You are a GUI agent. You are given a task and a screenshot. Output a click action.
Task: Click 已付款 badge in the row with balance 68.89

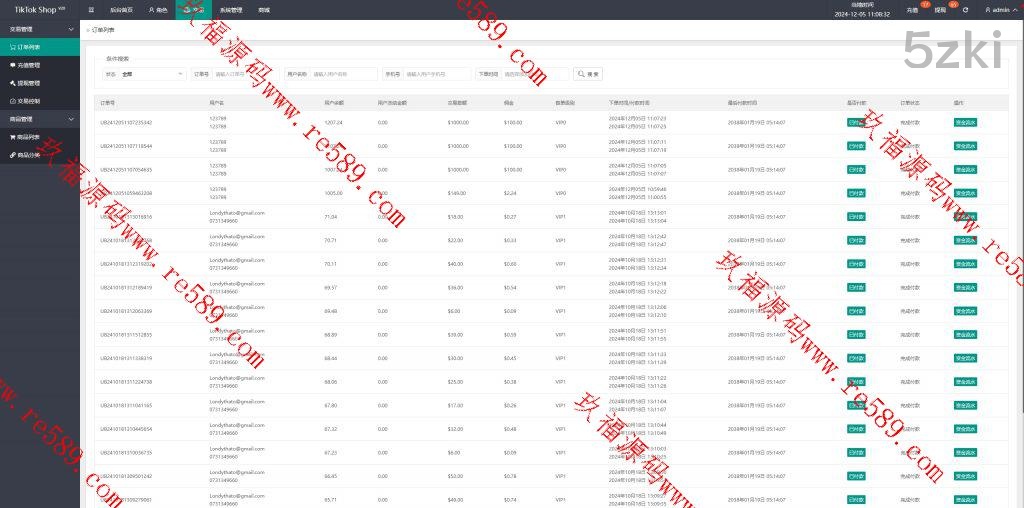pyautogui.click(x=856, y=334)
